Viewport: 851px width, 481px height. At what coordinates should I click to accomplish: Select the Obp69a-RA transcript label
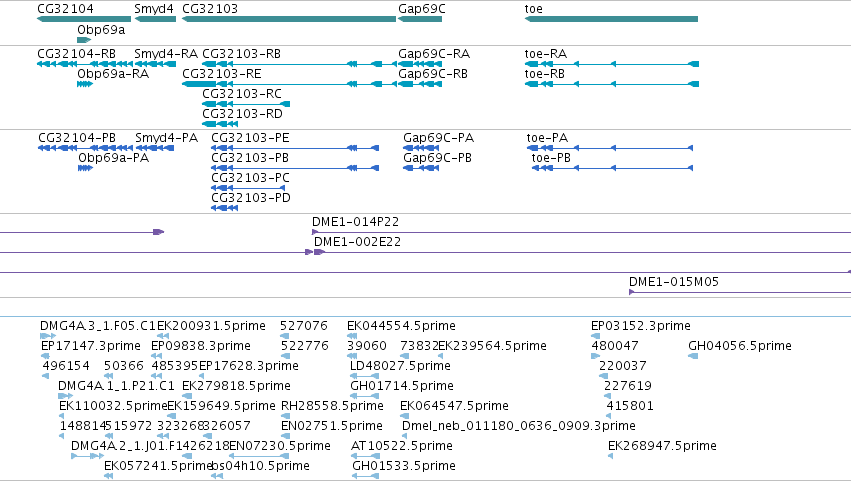tap(113, 74)
